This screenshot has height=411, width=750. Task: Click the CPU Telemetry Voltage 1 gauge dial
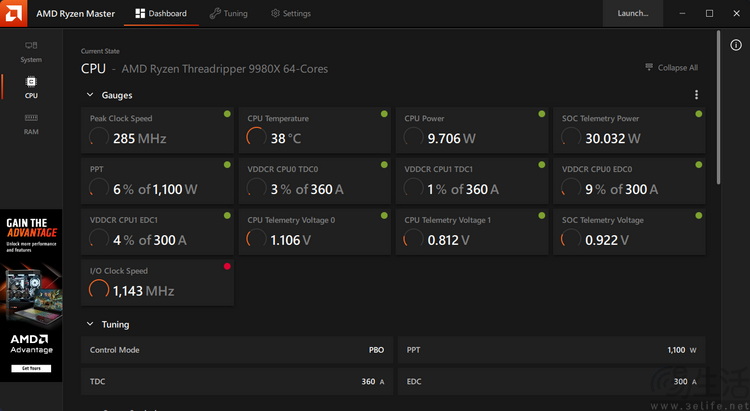413,239
